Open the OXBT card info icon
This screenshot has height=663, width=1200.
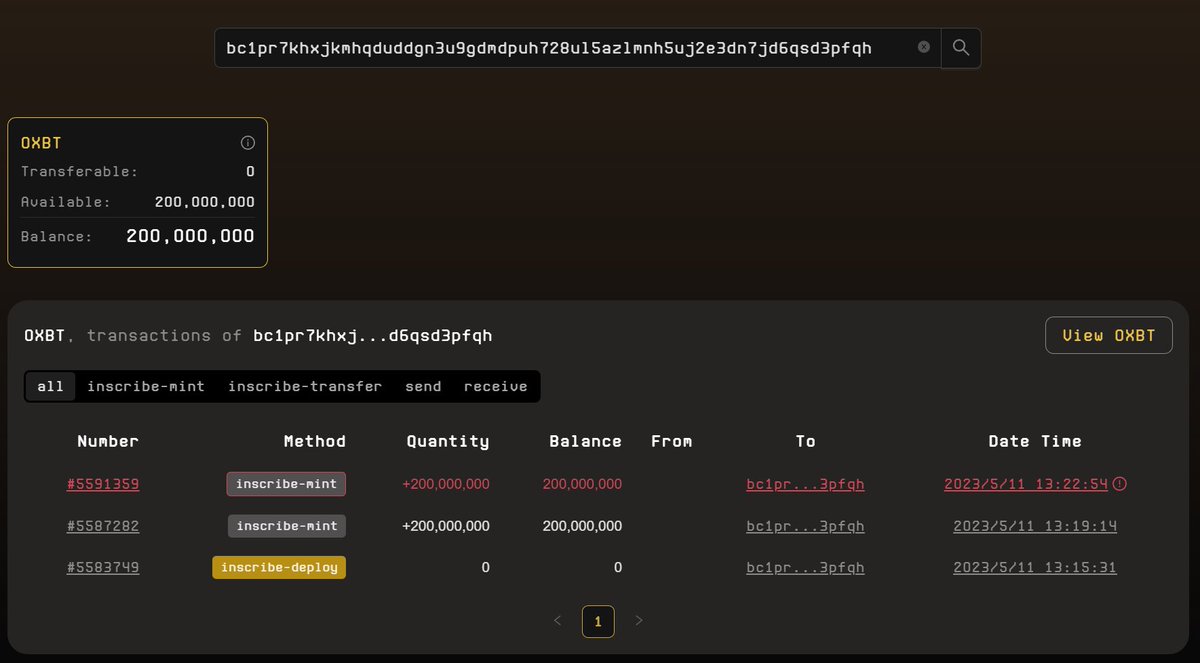(x=248, y=143)
